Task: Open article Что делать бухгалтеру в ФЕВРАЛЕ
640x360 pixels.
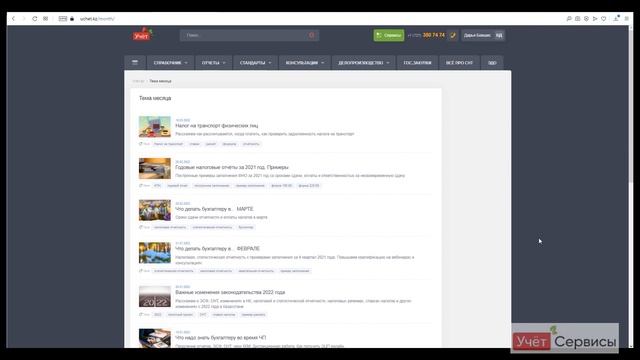Action: [x=217, y=249]
